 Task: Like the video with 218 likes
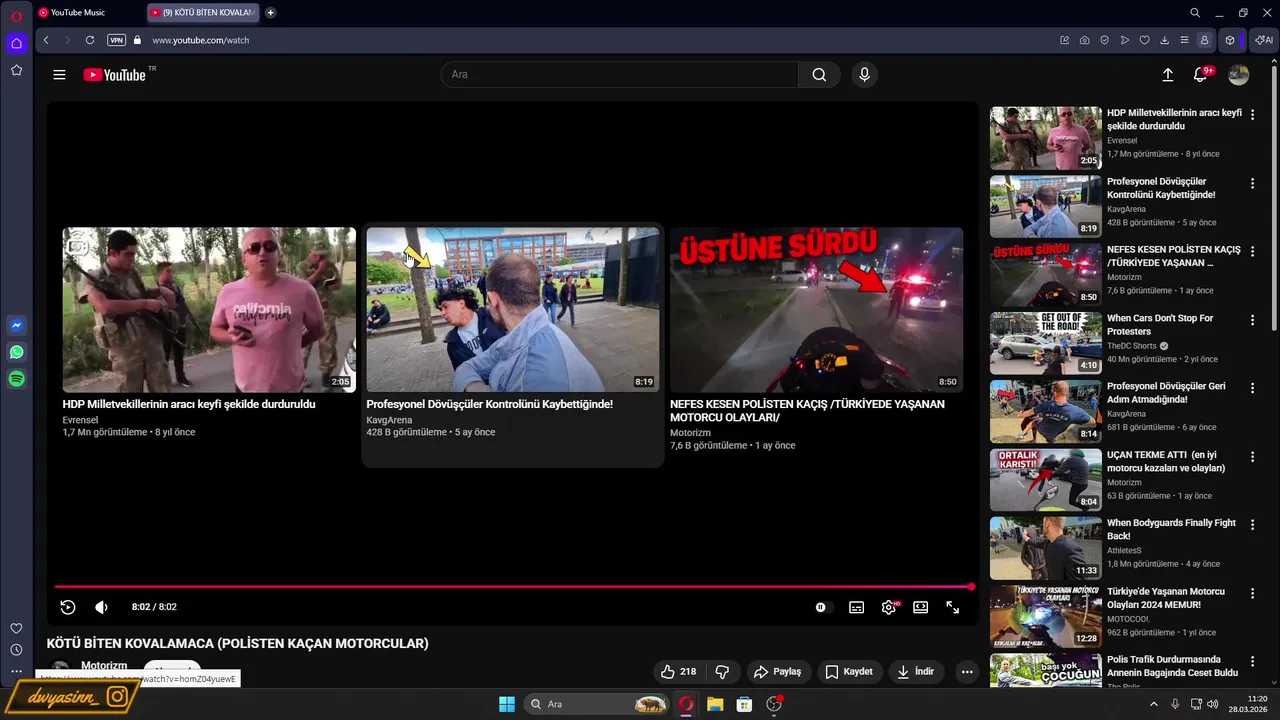click(x=678, y=672)
